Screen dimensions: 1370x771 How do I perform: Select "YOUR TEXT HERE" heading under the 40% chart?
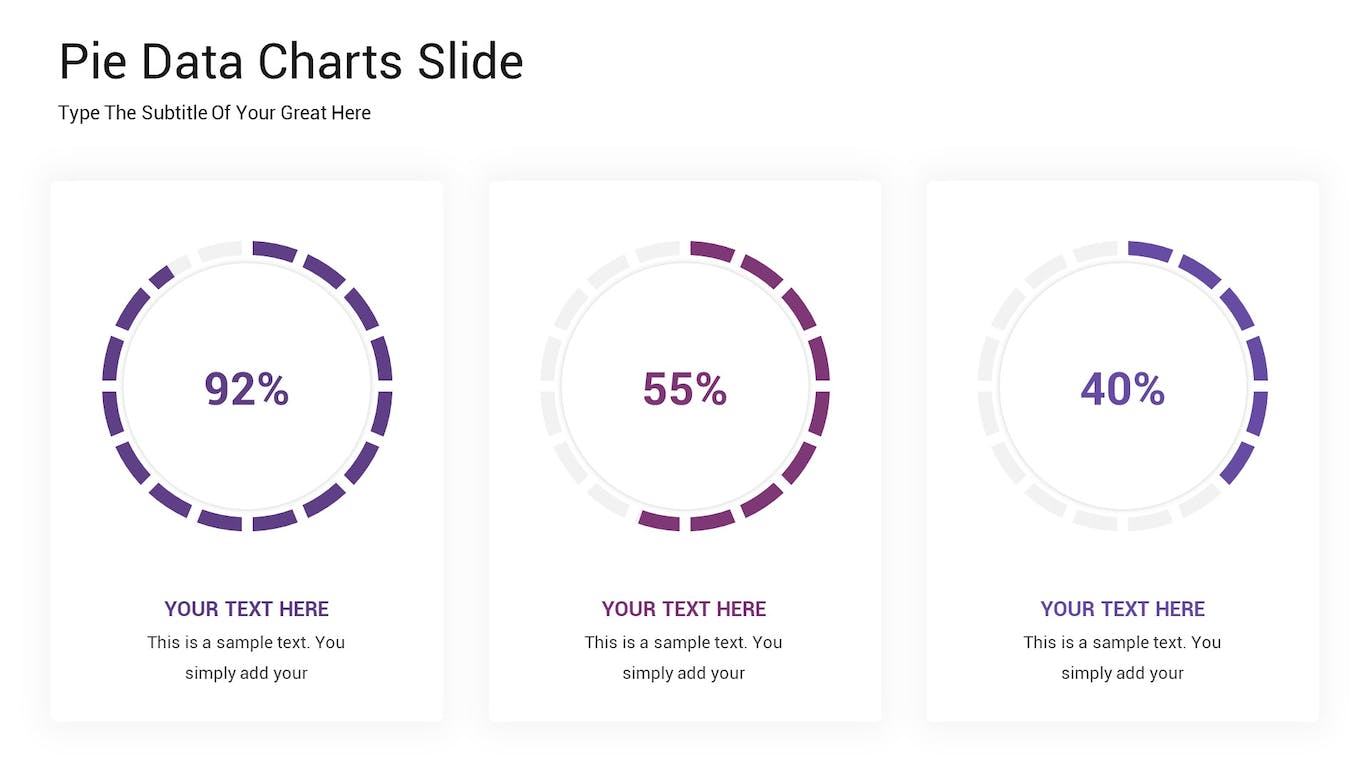(x=1123, y=609)
